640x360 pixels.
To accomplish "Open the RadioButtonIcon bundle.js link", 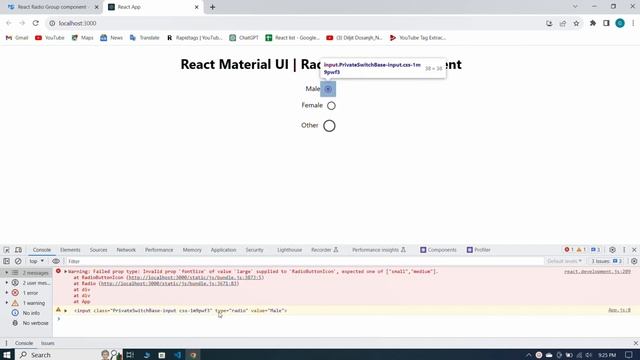I will 195,278.
